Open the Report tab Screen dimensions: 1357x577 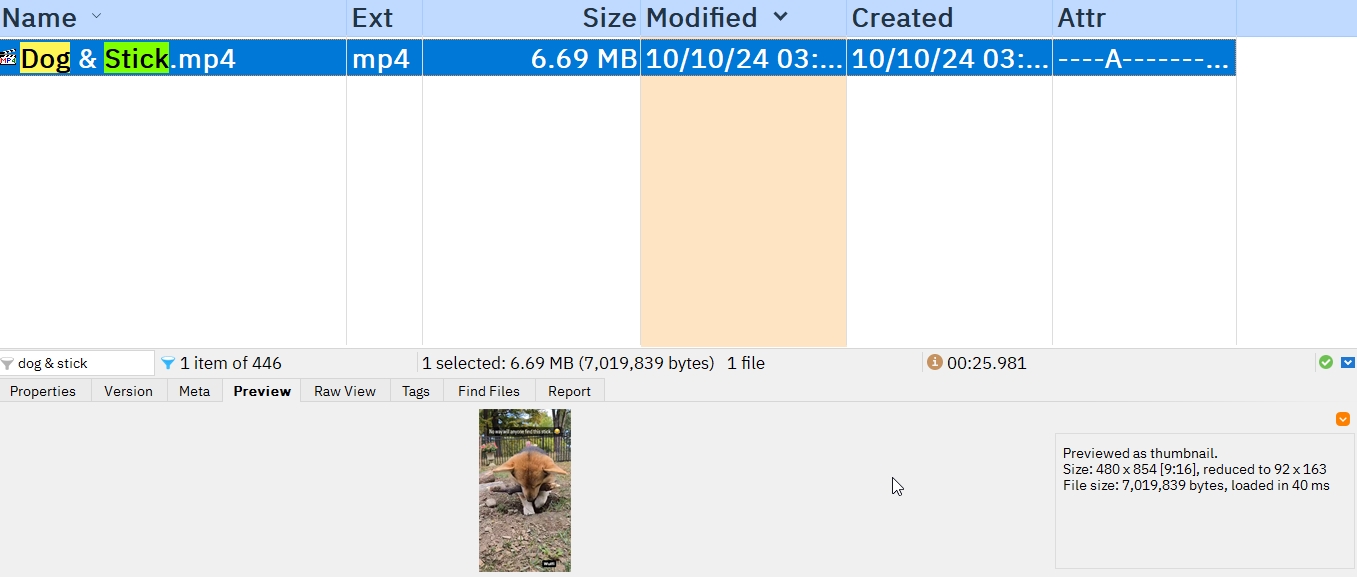tap(569, 391)
